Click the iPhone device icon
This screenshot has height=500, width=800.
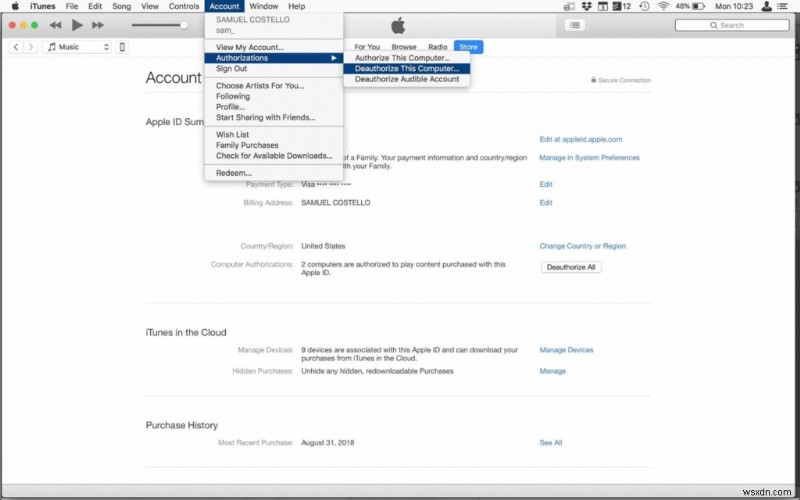[x=122, y=47]
